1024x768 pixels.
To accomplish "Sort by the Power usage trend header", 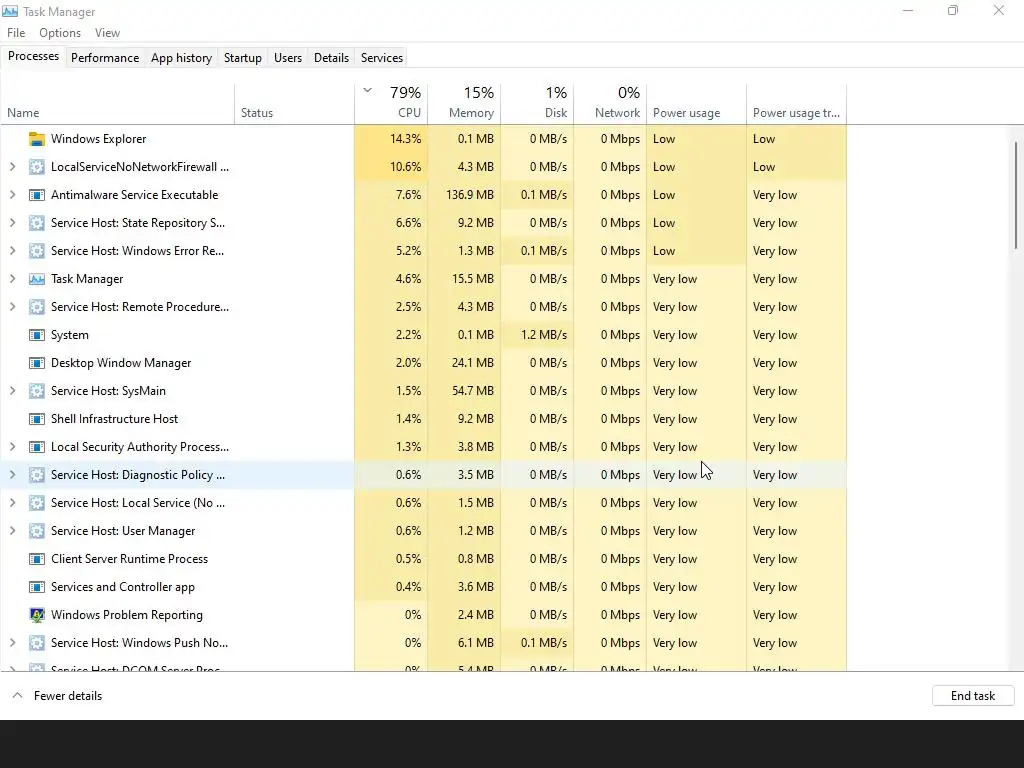I will click(x=797, y=104).
